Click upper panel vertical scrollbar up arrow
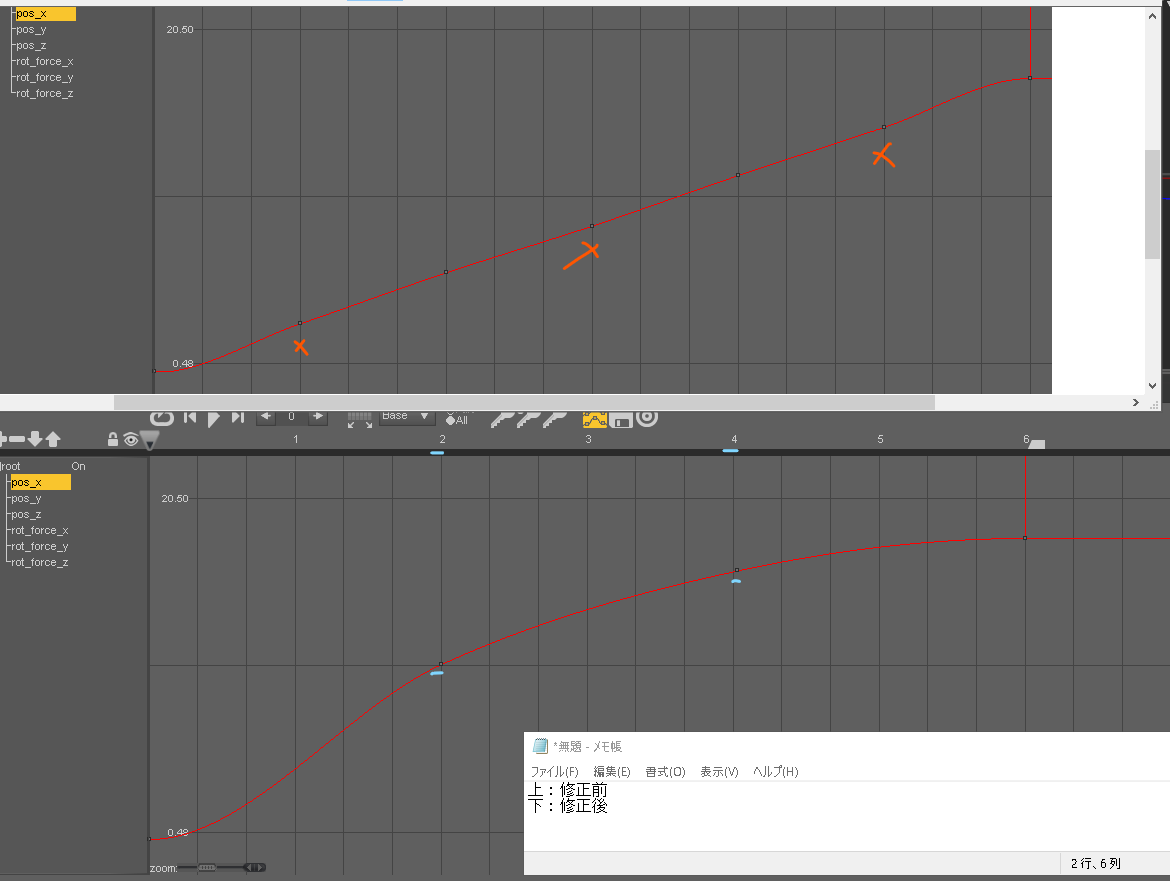Viewport: 1170px width, 881px height. (x=1153, y=16)
